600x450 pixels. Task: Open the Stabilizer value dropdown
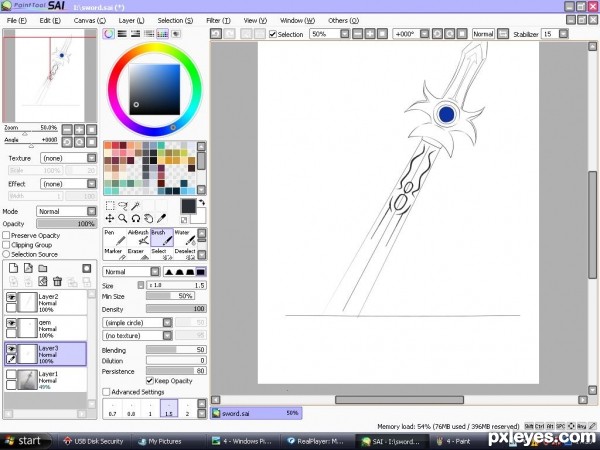point(563,34)
